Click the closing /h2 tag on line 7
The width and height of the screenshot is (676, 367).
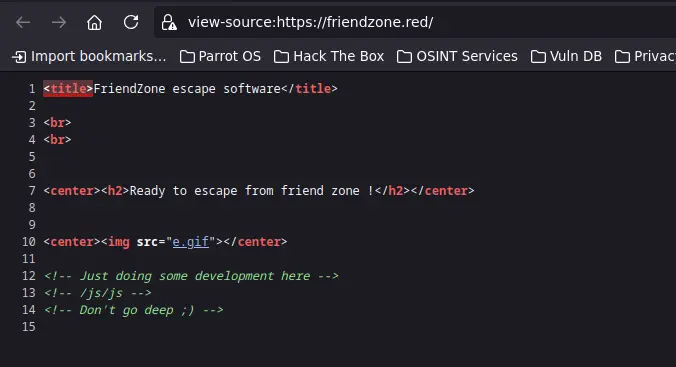click(x=392, y=191)
